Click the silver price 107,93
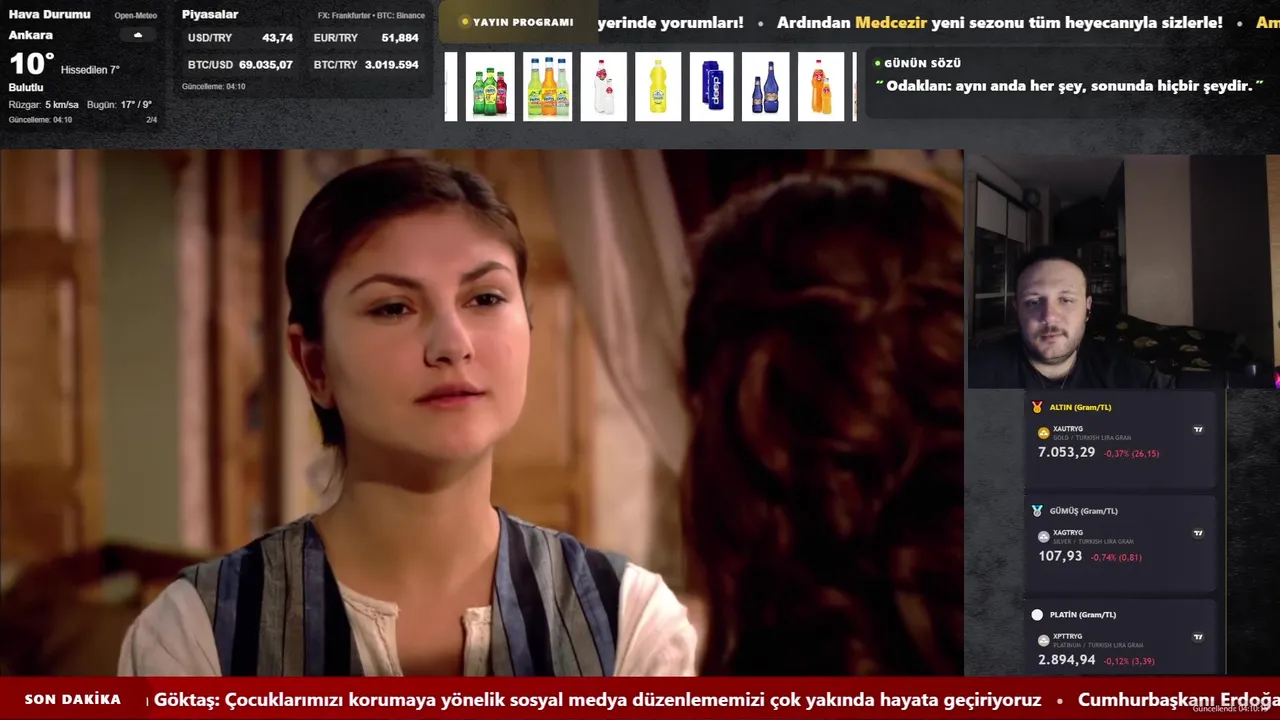Image resolution: width=1280 pixels, height=720 pixels. (1060, 556)
